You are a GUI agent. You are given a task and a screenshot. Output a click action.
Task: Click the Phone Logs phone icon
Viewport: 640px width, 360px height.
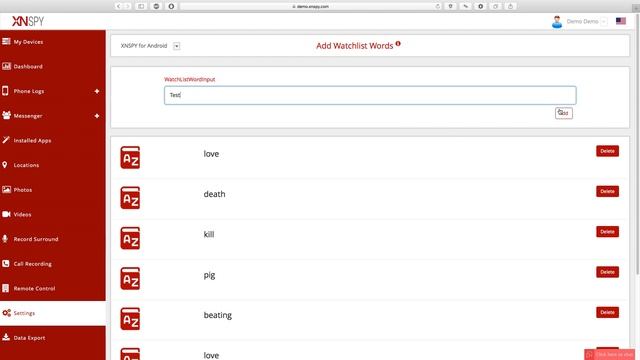point(5,91)
